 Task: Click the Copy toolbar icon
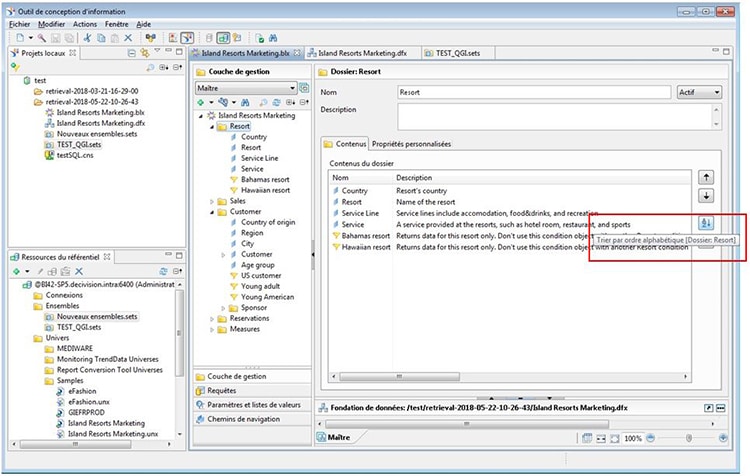(101, 38)
